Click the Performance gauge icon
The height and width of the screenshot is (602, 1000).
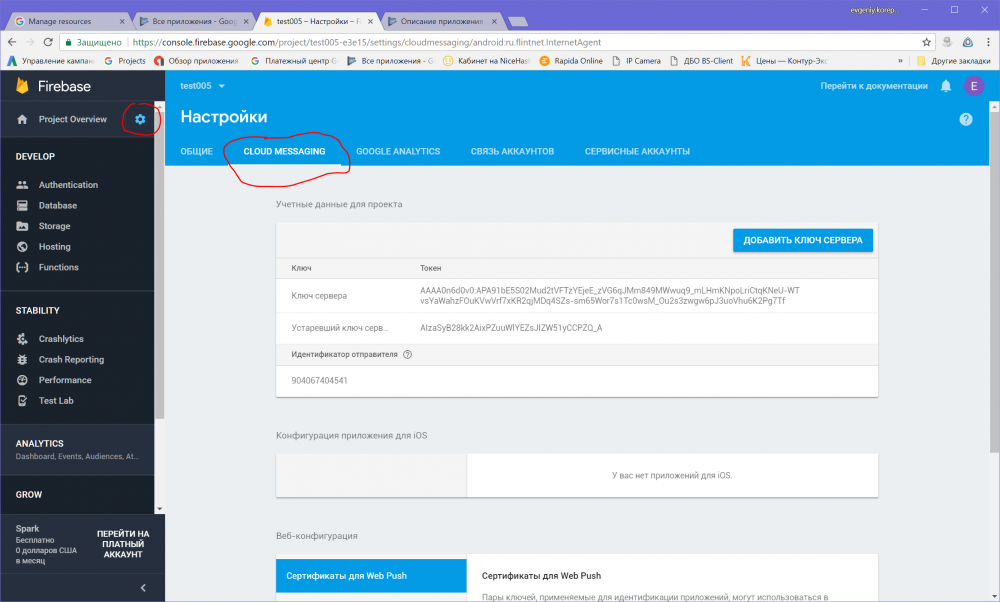[x=22, y=380]
